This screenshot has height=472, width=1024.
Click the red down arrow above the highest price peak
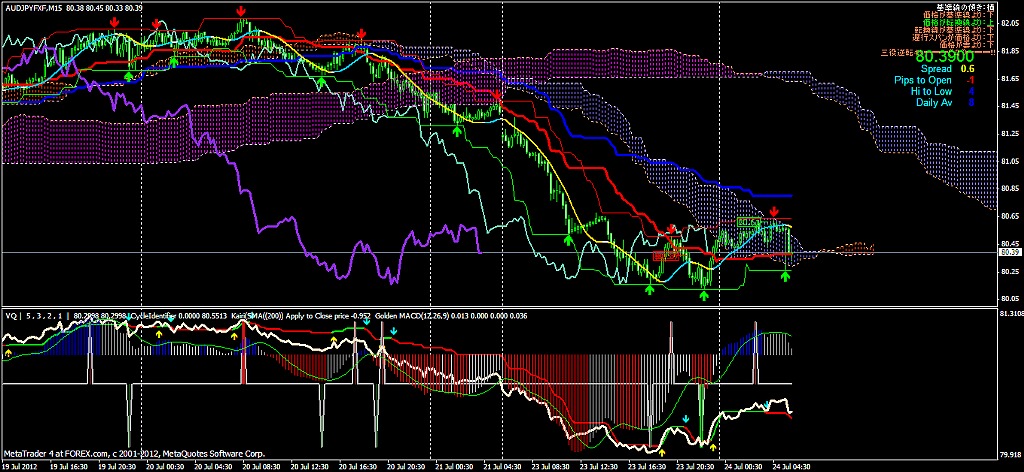point(242,11)
